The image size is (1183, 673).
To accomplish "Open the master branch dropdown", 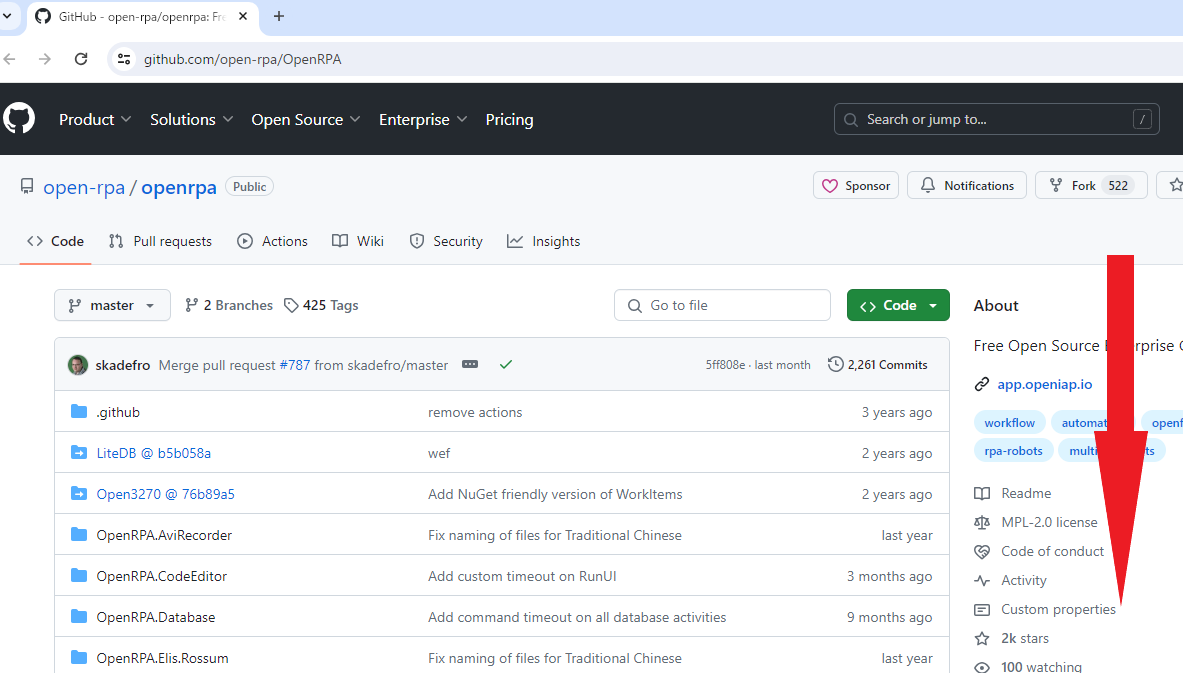I will [112, 305].
